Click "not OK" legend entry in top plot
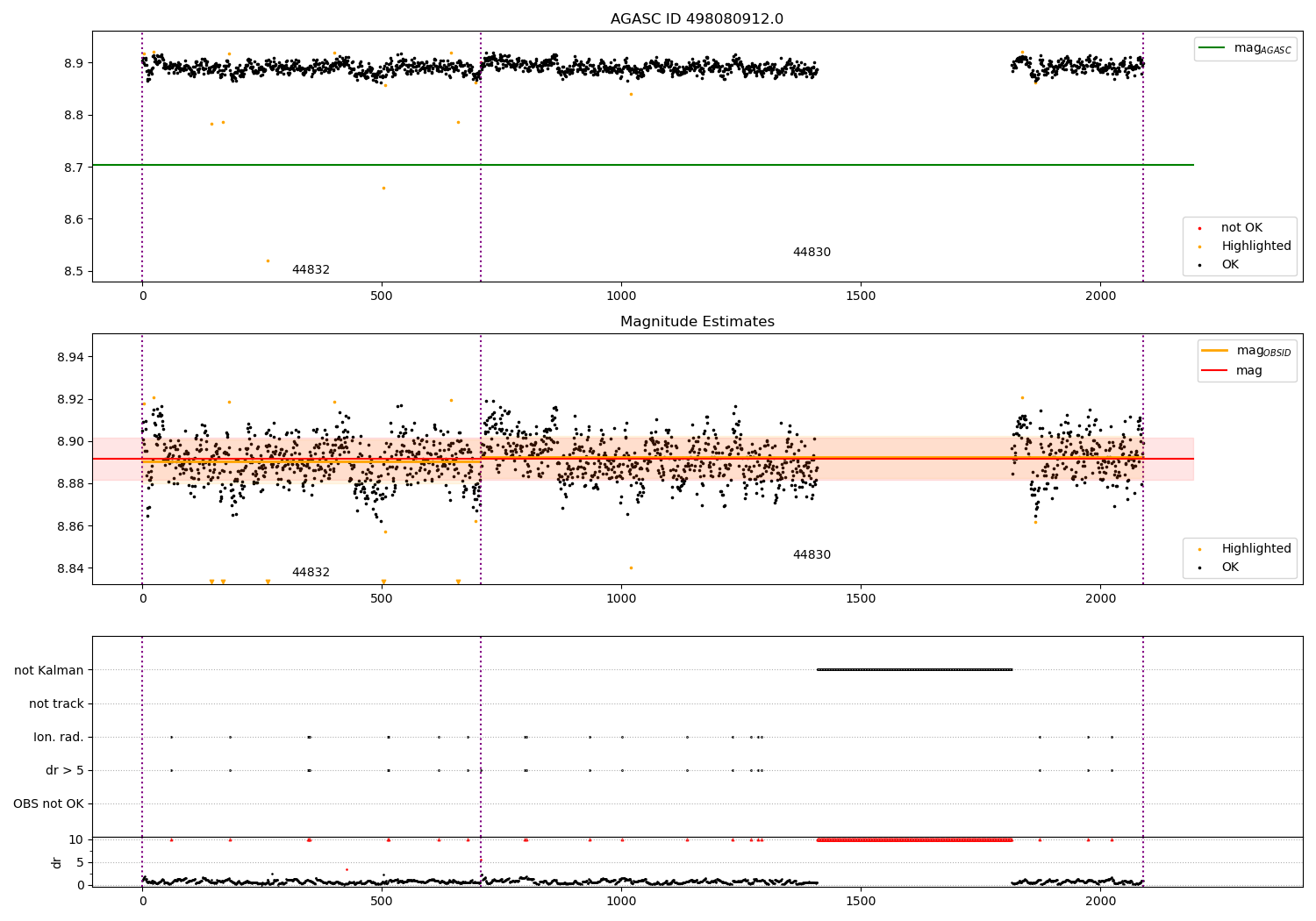The image size is (1316, 921). [1241, 228]
